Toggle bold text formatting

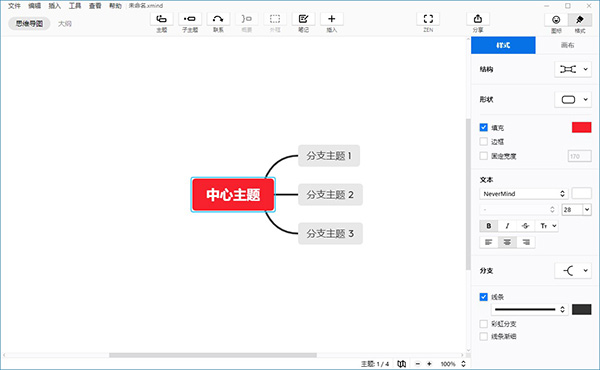pos(489,226)
